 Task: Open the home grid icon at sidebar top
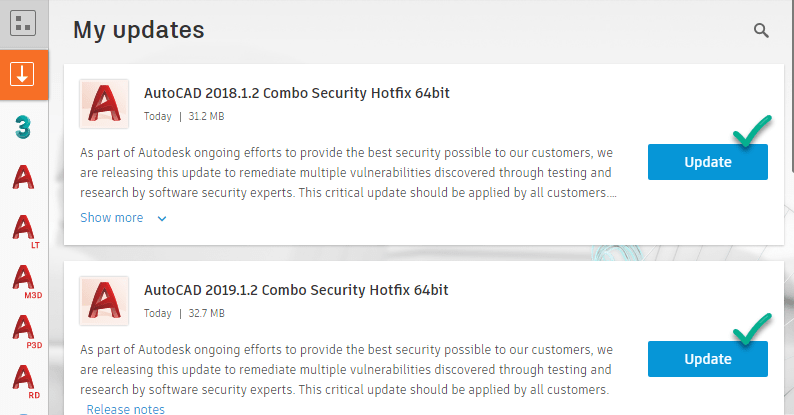[x=23, y=23]
